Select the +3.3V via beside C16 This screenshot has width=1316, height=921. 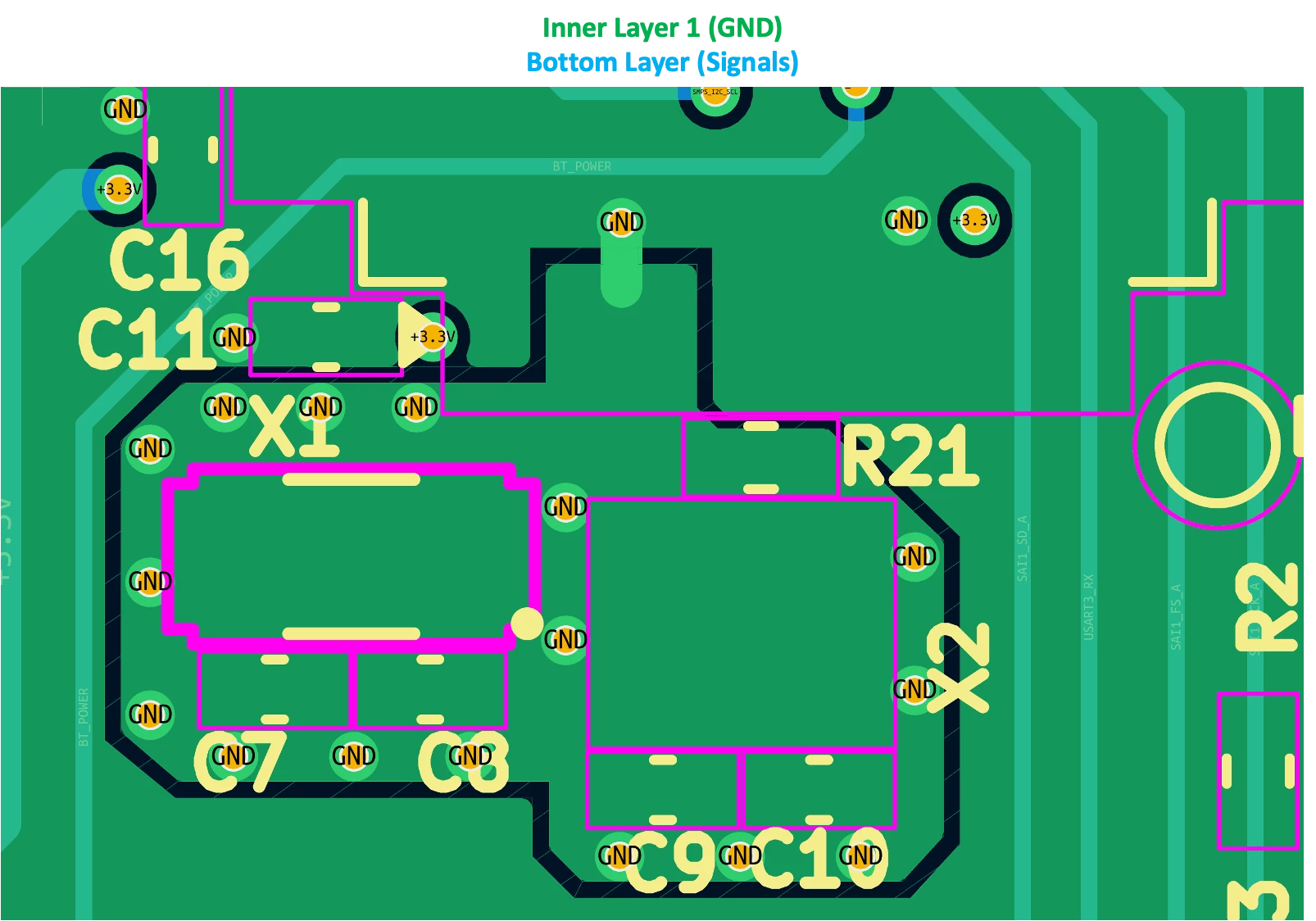click(120, 189)
